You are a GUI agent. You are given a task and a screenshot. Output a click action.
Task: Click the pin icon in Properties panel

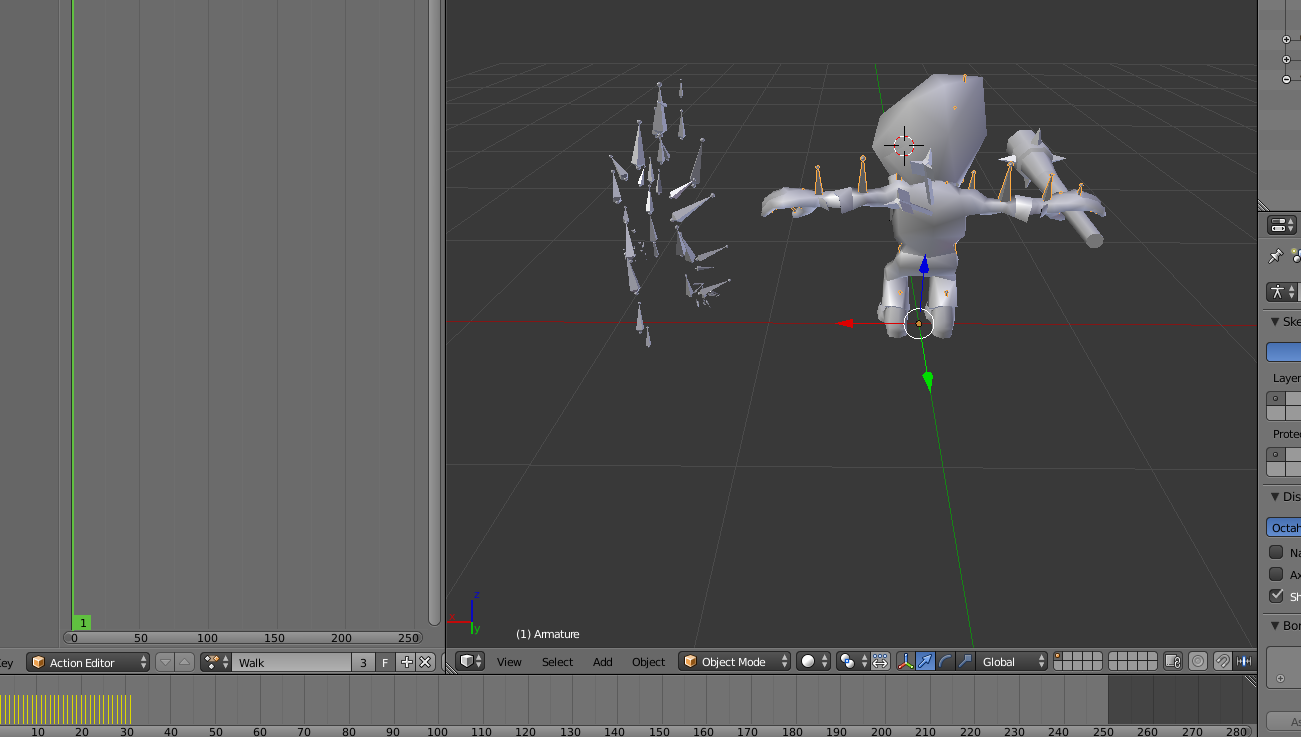pyautogui.click(x=1275, y=256)
